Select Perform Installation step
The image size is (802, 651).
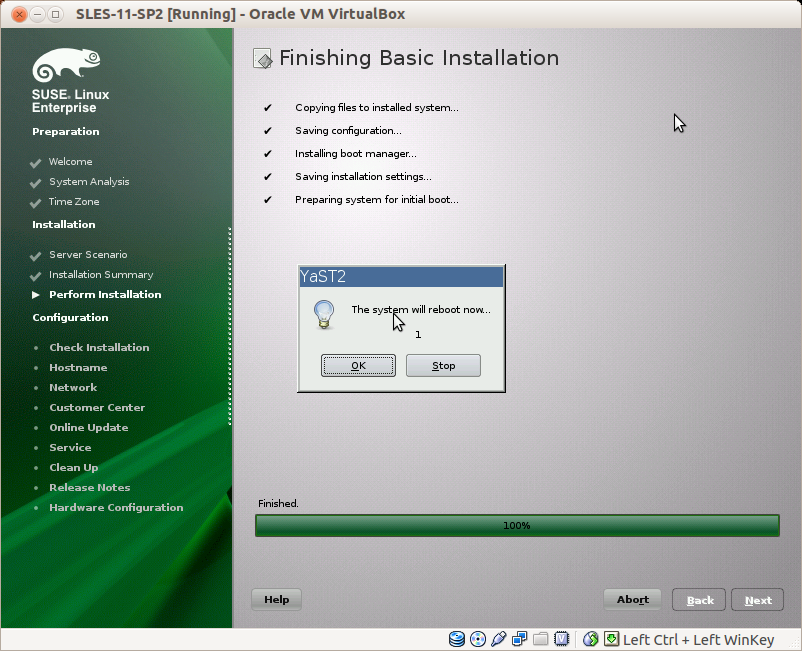pos(105,295)
